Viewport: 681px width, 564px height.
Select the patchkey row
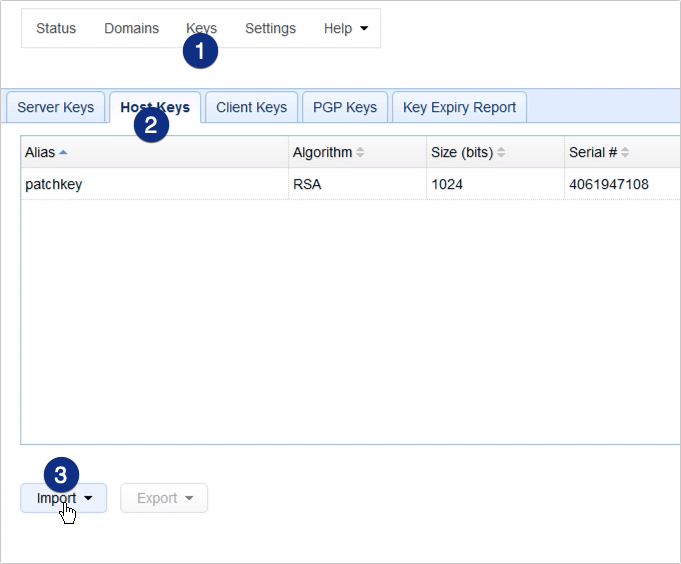tap(54, 184)
